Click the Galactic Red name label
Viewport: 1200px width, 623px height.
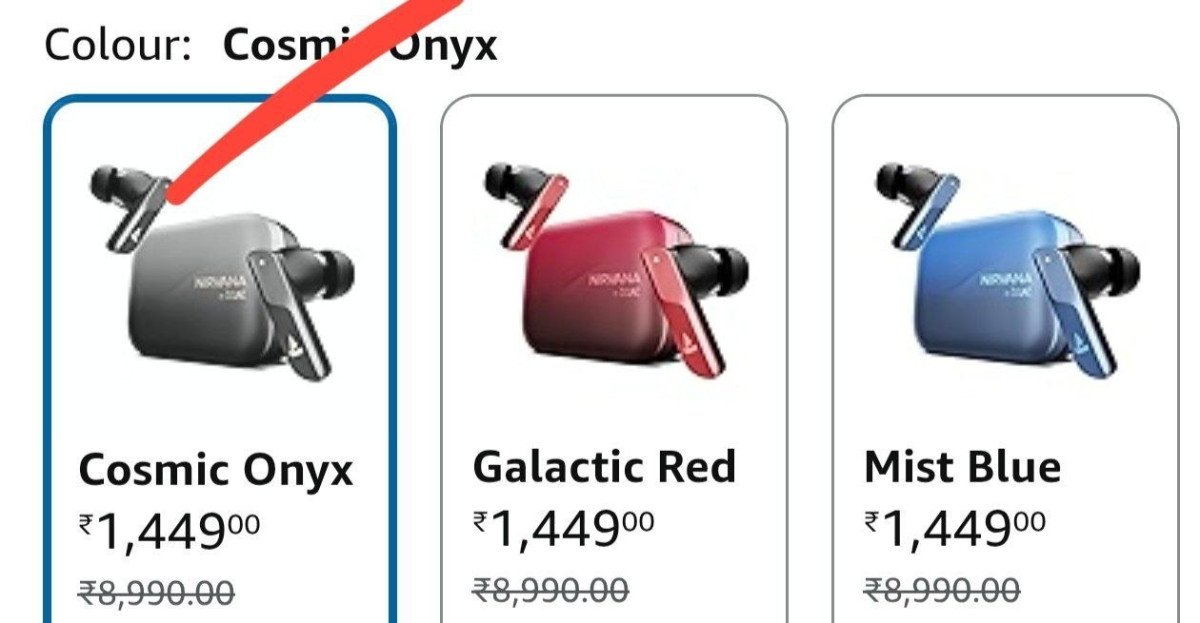click(604, 467)
